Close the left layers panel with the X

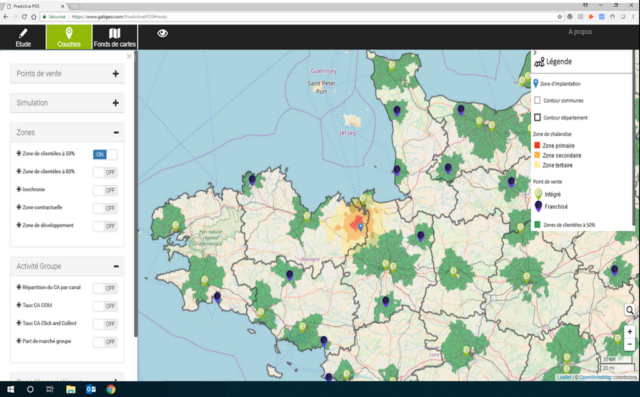click(129, 56)
